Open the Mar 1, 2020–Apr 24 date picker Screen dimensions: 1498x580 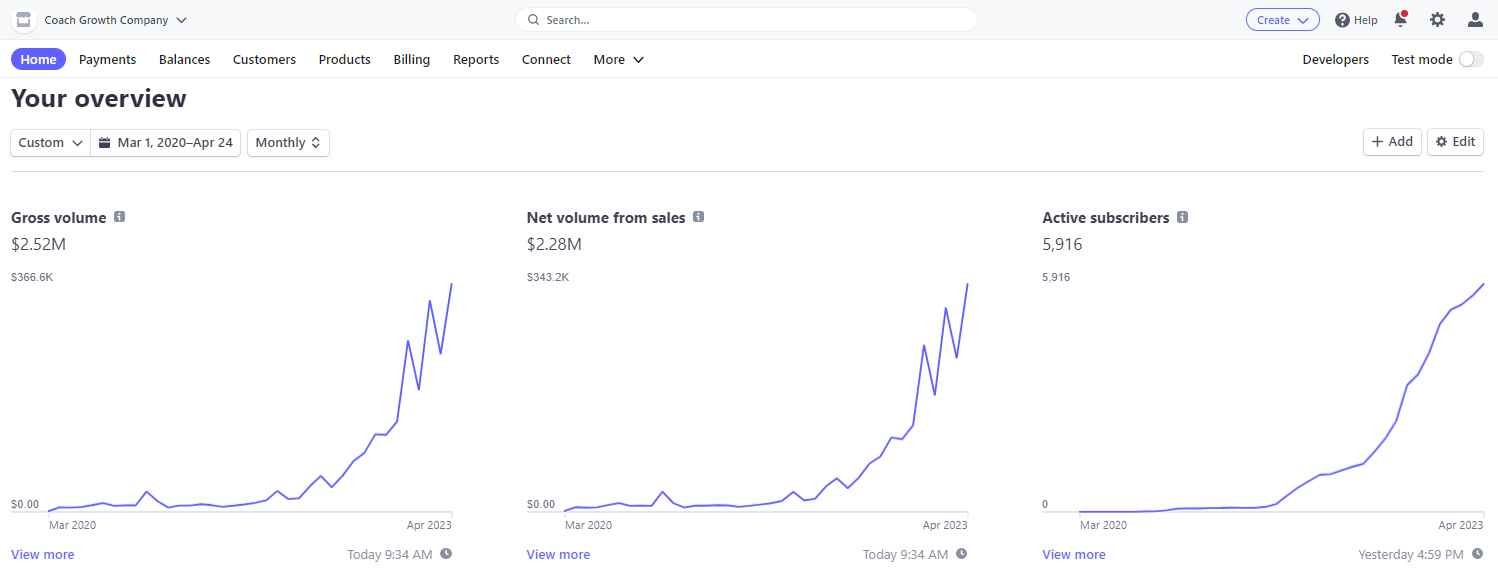click(x=166, y=143)
